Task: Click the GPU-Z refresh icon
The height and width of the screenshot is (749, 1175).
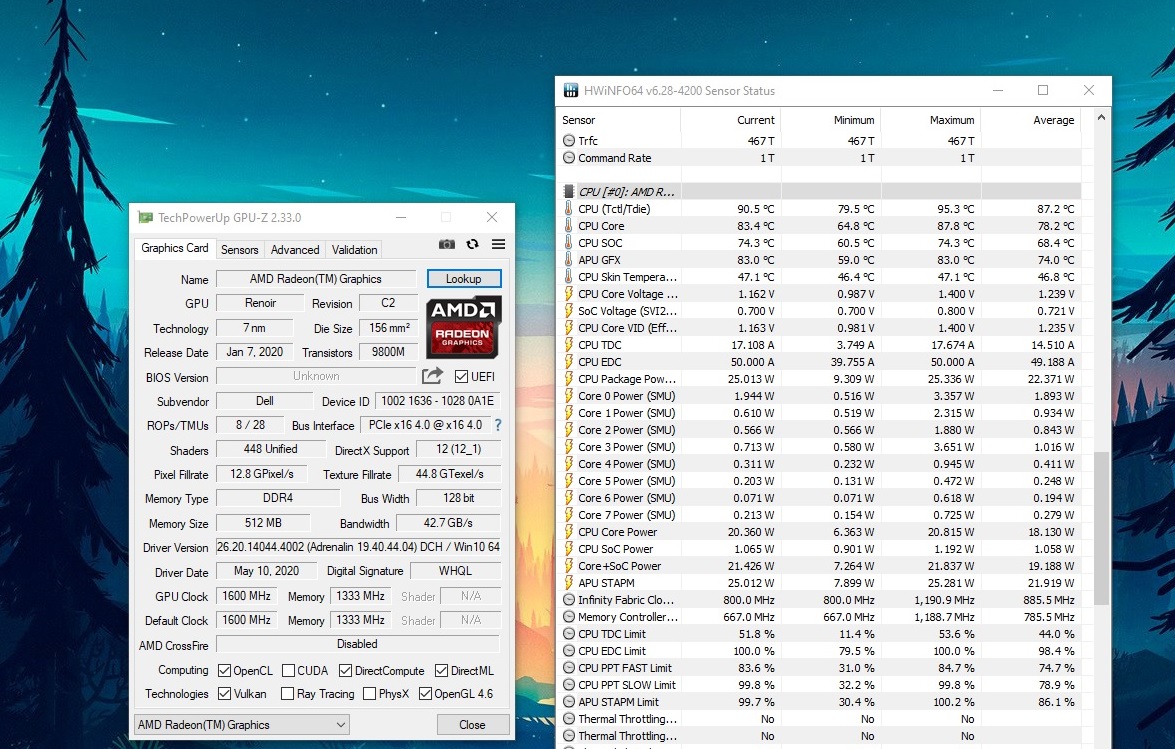Action: point(472,244)
